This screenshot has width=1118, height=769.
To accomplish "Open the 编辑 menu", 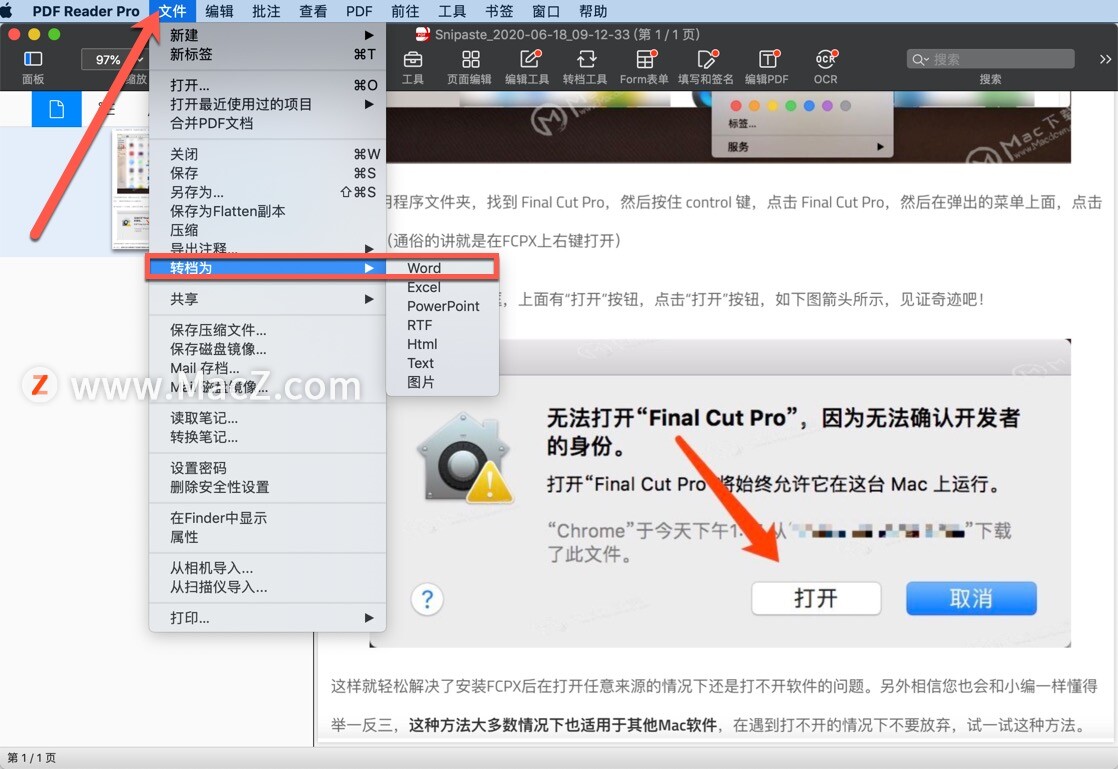I will point(219,11).
